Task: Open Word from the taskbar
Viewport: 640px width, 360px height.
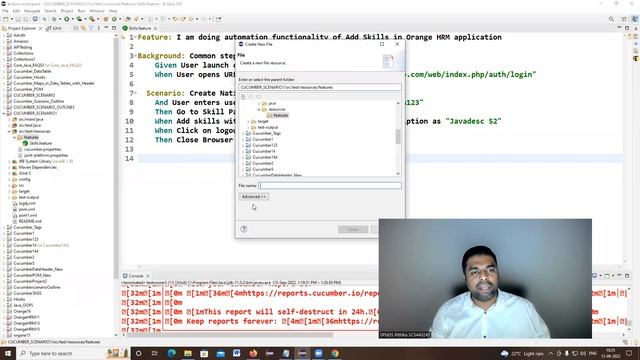Action: 237,353
